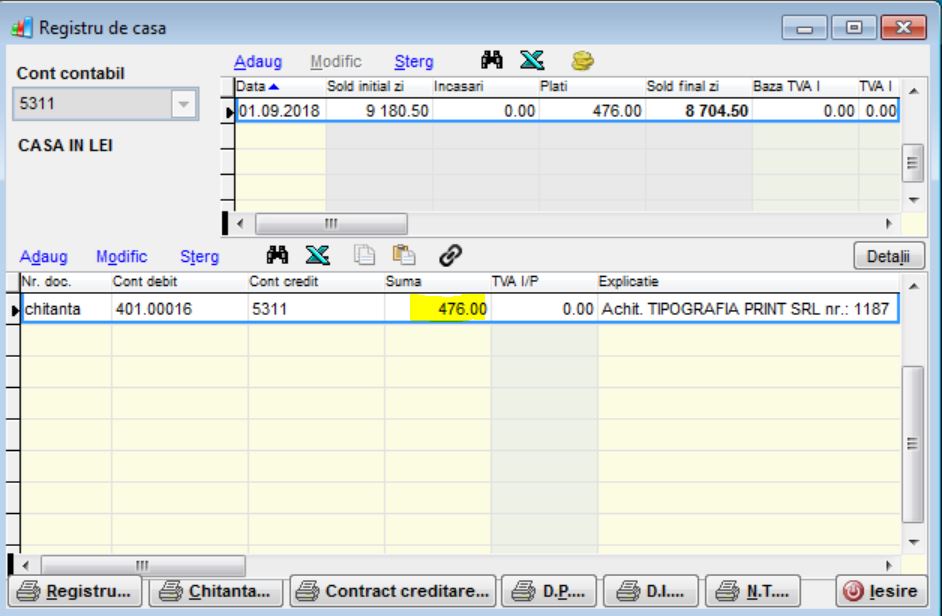This screenshot has height=616, width=942.
Task: Exit using the Iesire button
Action: pyautogui.click(x=881, y=591)
